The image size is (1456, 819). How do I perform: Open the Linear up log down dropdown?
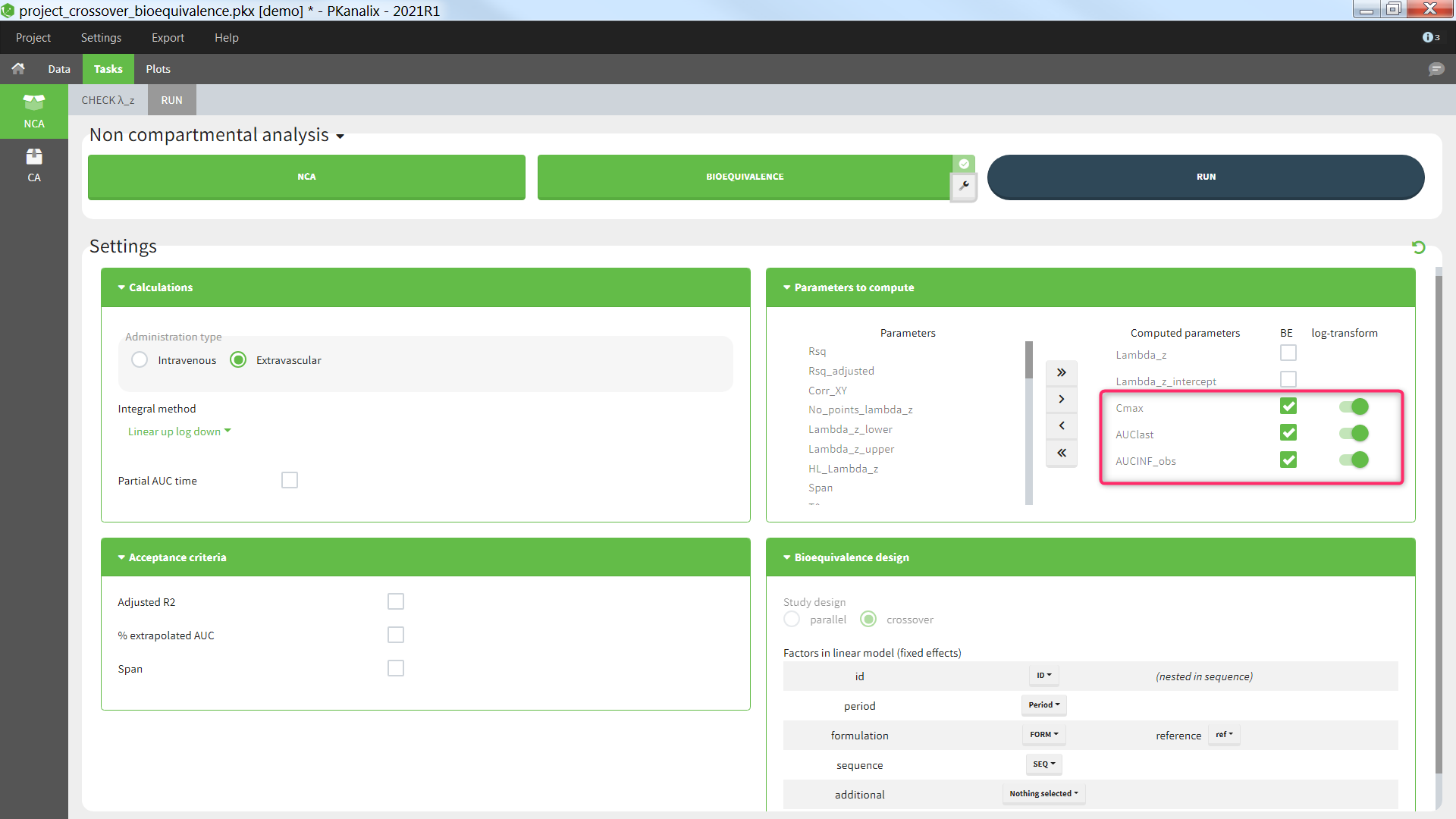(179, 431)
